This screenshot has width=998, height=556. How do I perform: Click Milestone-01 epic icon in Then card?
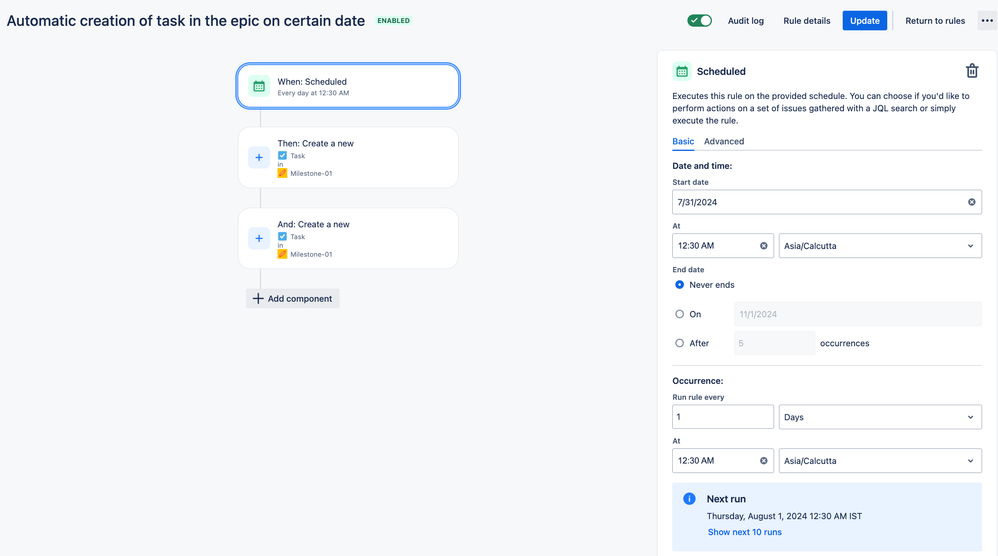click(x=282, y=173)
